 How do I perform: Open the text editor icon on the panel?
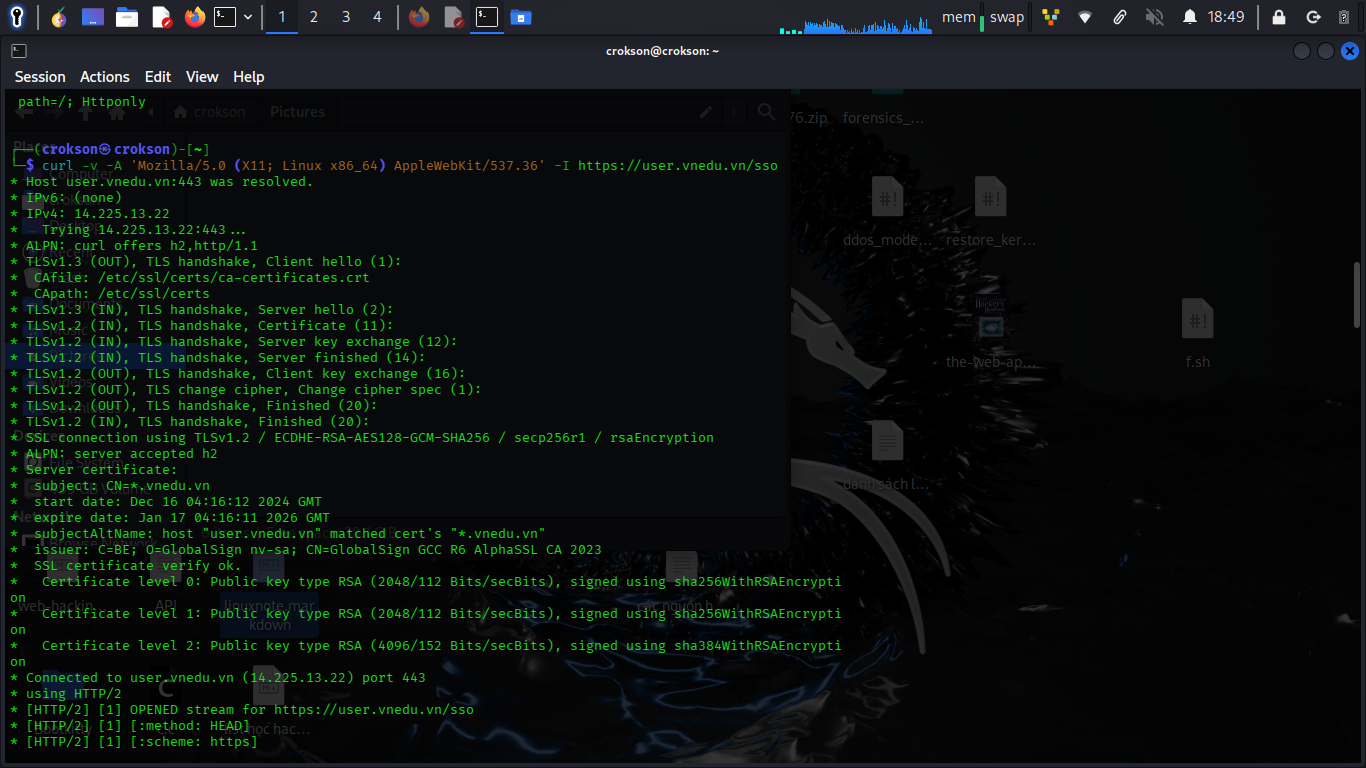[163, 17]
